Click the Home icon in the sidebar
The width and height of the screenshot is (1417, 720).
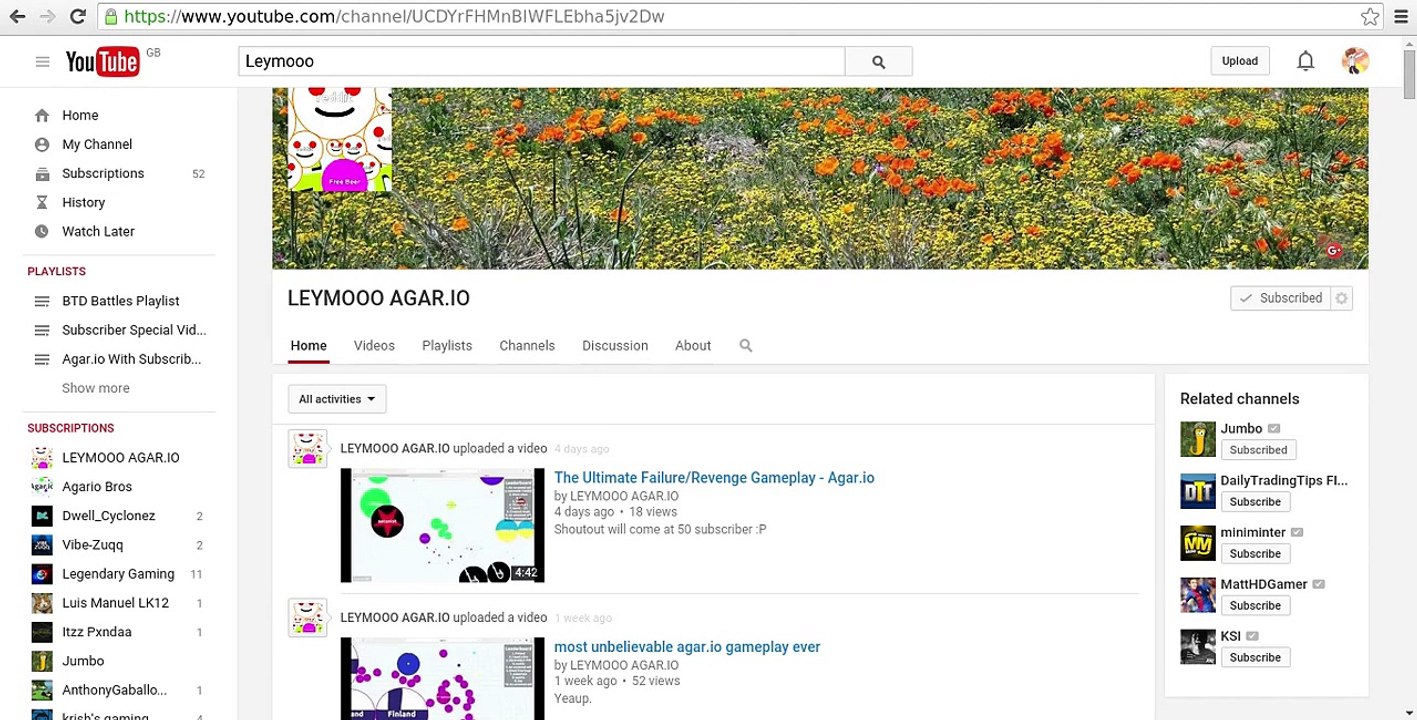pos(42,115)
